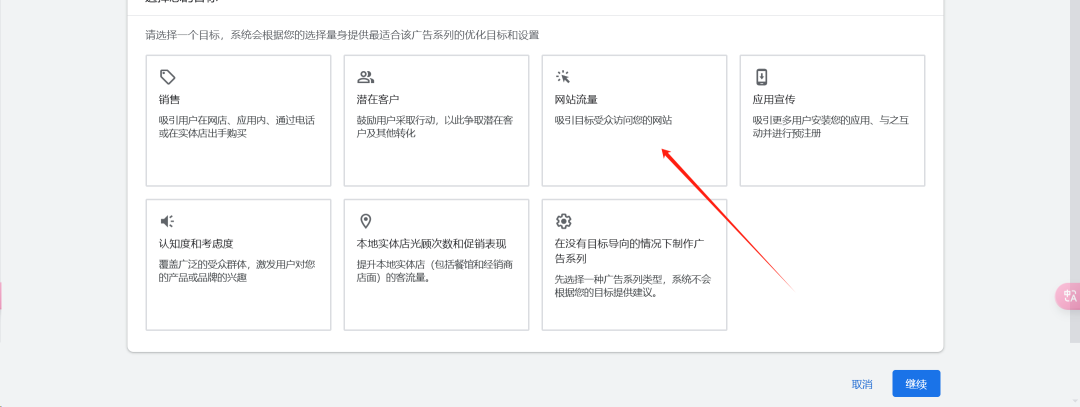Click description 吸引更多用户安装您的应用 text
This screenshot has height=407, width=1080.
[831, 127]
